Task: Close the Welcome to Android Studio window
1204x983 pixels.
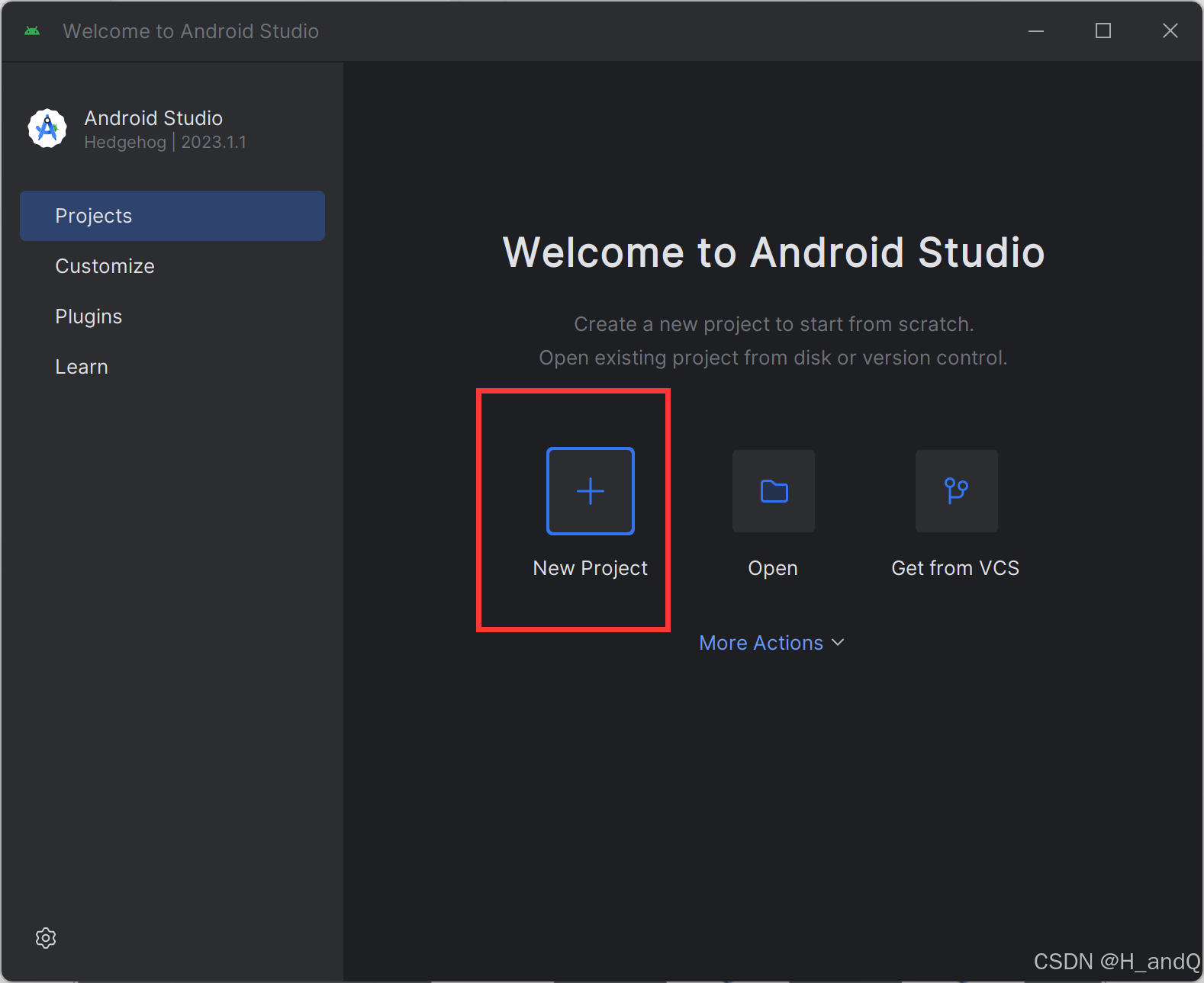Action: click(x=1170, y=31)
